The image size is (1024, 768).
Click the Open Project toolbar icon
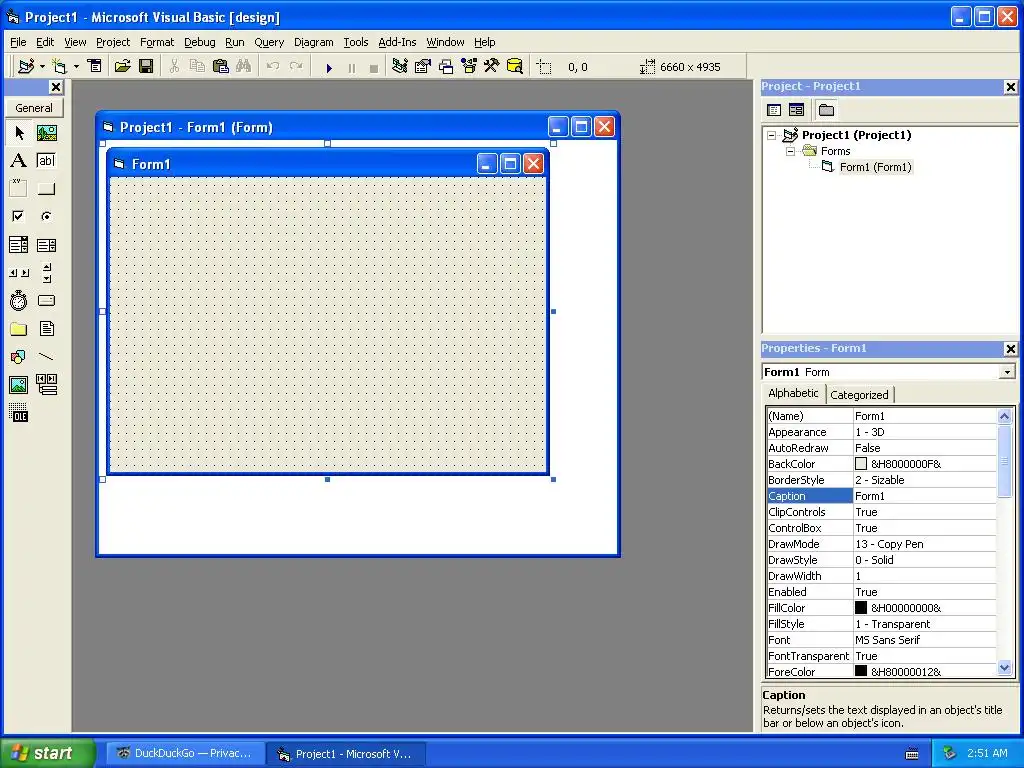123,66
